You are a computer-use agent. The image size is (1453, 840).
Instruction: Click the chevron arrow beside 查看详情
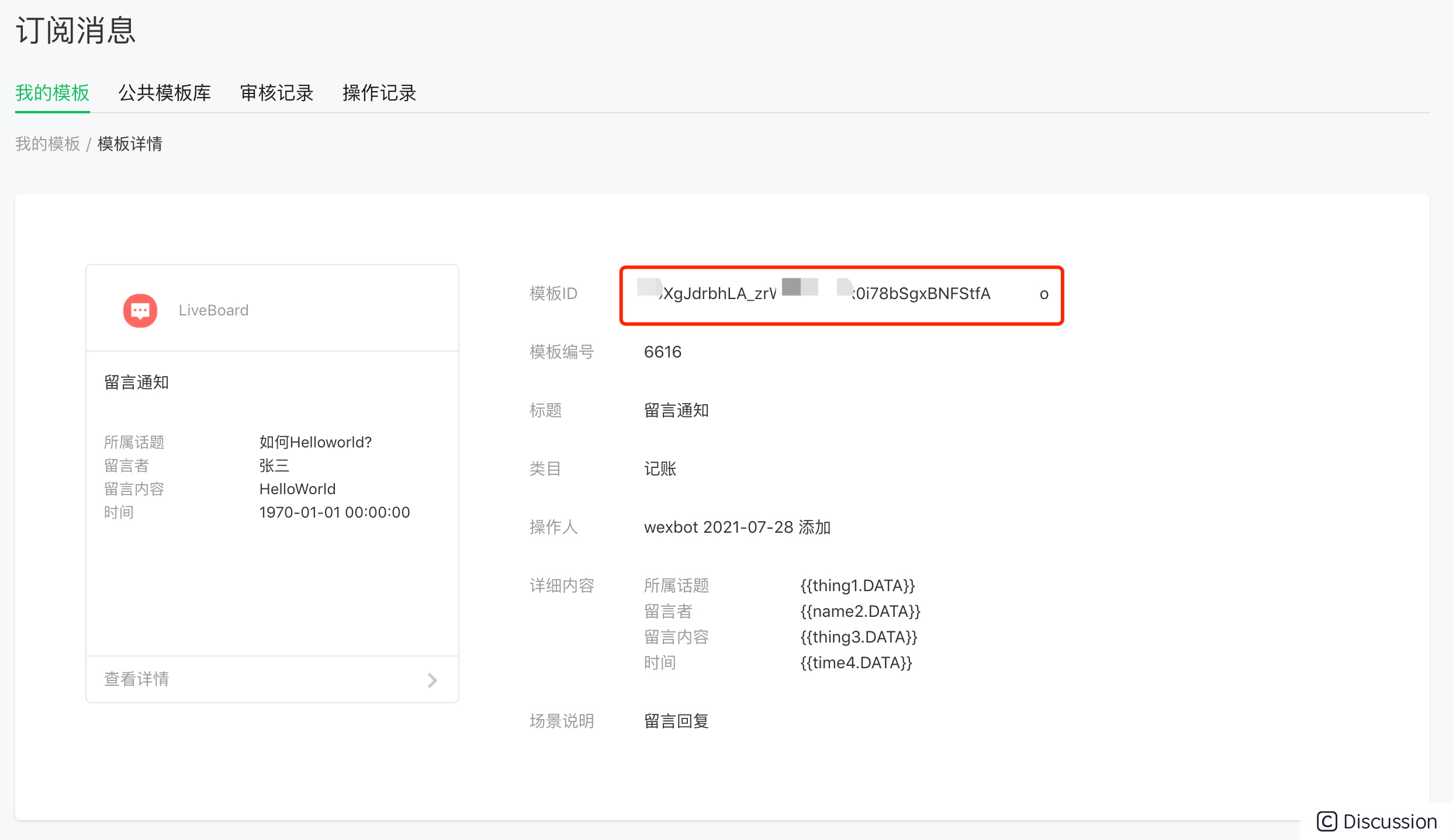point(432,680)
